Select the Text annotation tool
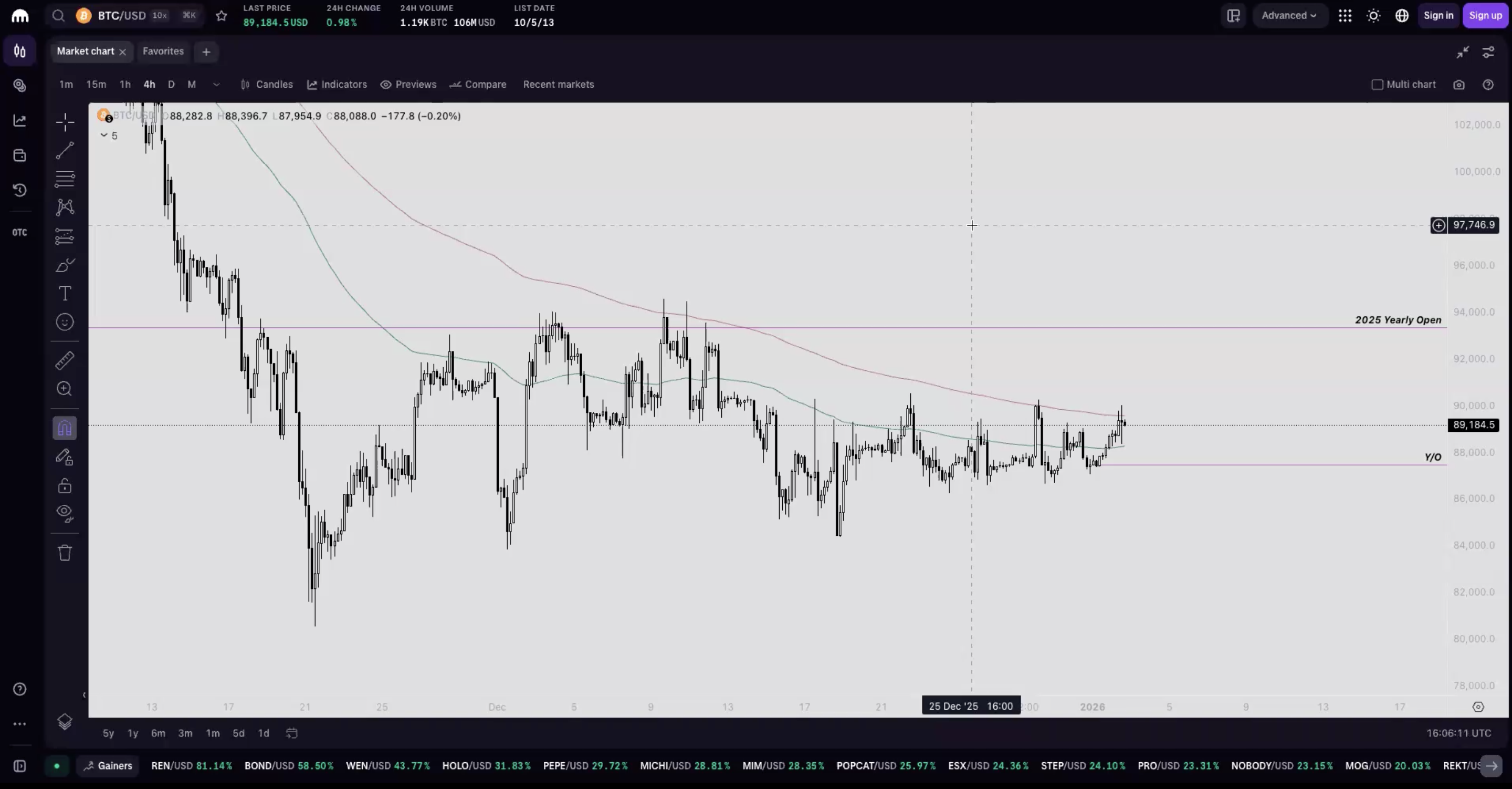 [x=65, y=293]
